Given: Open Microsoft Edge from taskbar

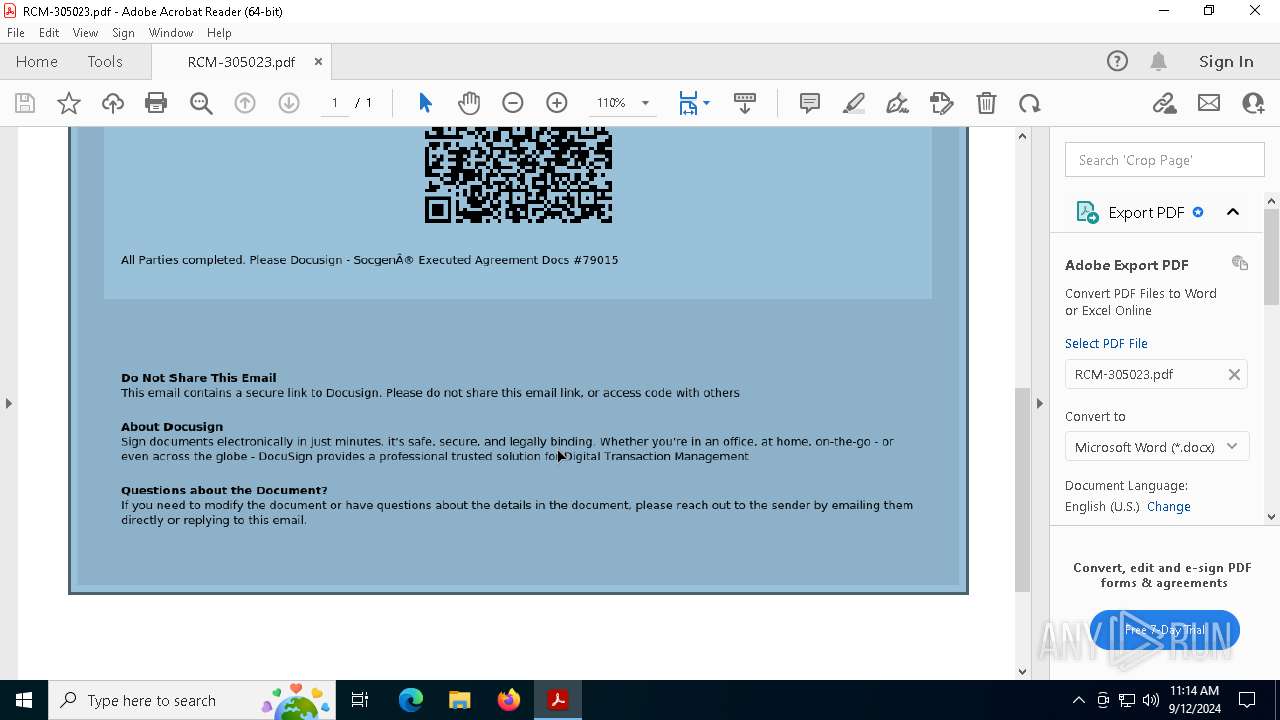Looking at the screenshot, I should pyautogui.click(x=411, y=700).
